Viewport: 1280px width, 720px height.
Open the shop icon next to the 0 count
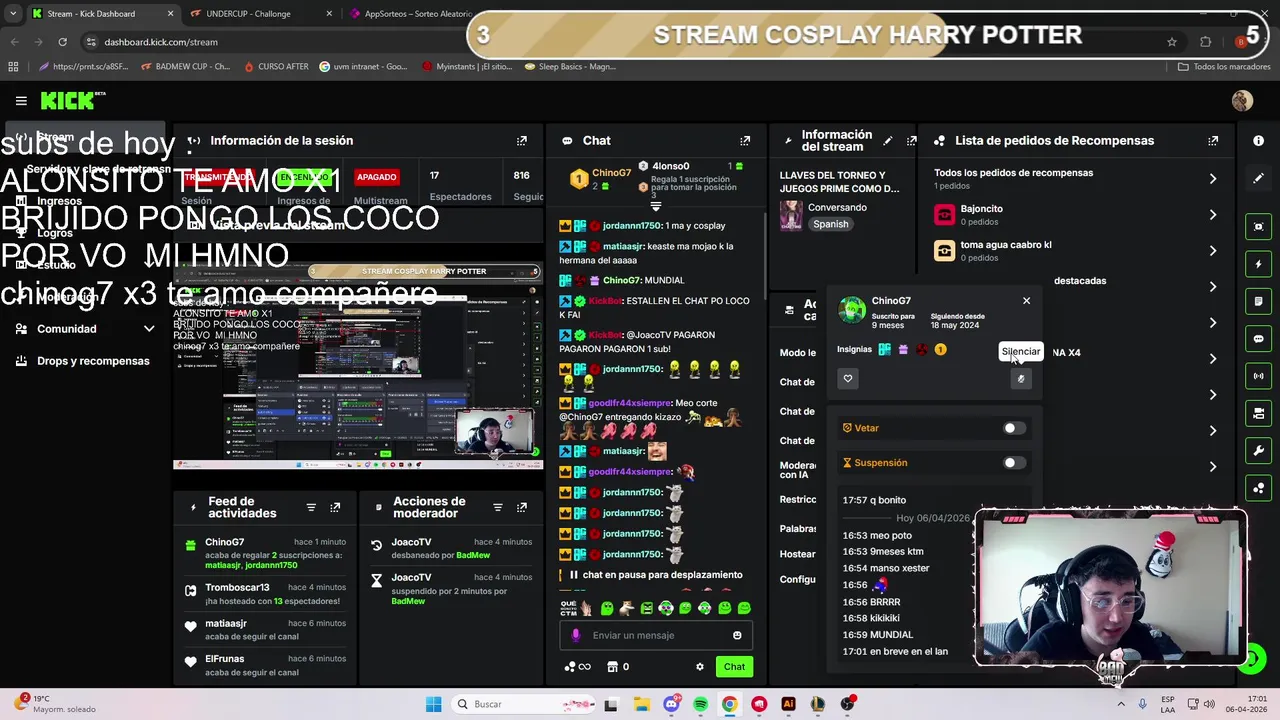click(612, 667)
